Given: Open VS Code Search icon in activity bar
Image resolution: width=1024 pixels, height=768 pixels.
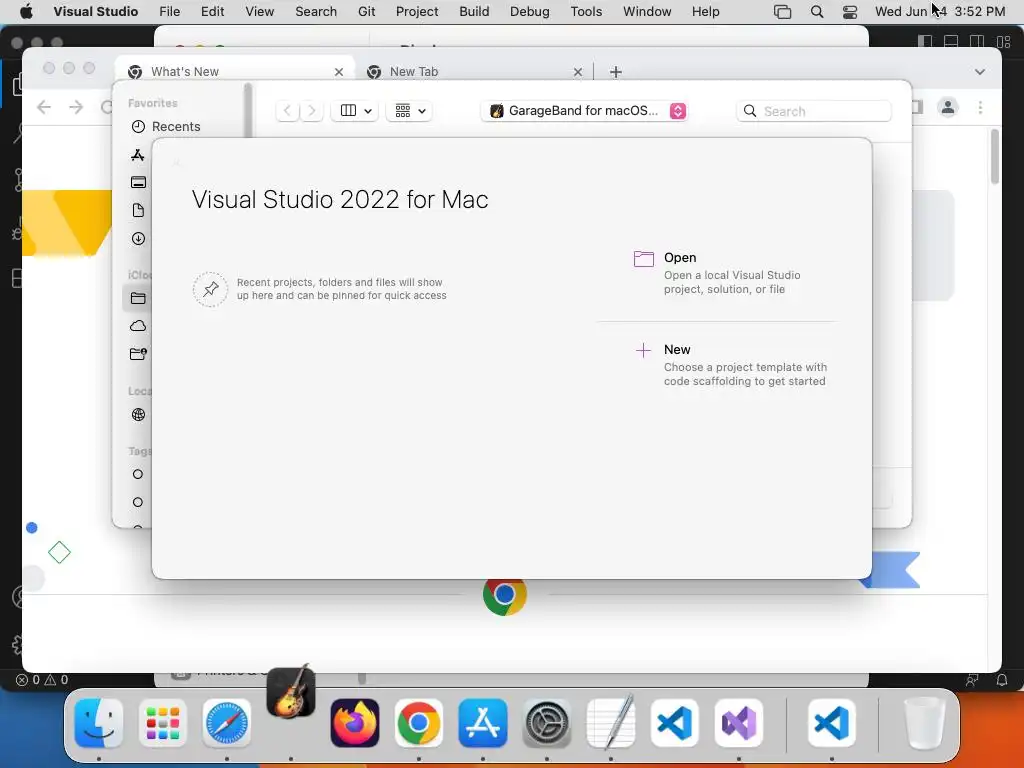Looking at the screenshot, I should tap(17, 134).
